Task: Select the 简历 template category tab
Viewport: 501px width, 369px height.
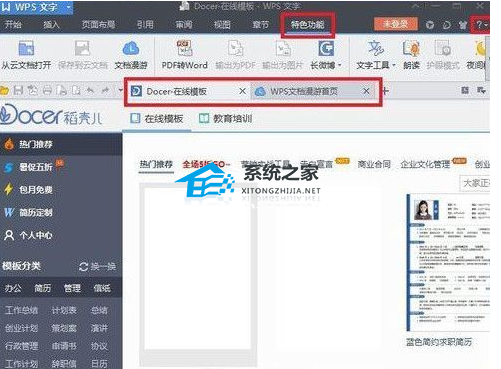Action: [43, 288]
